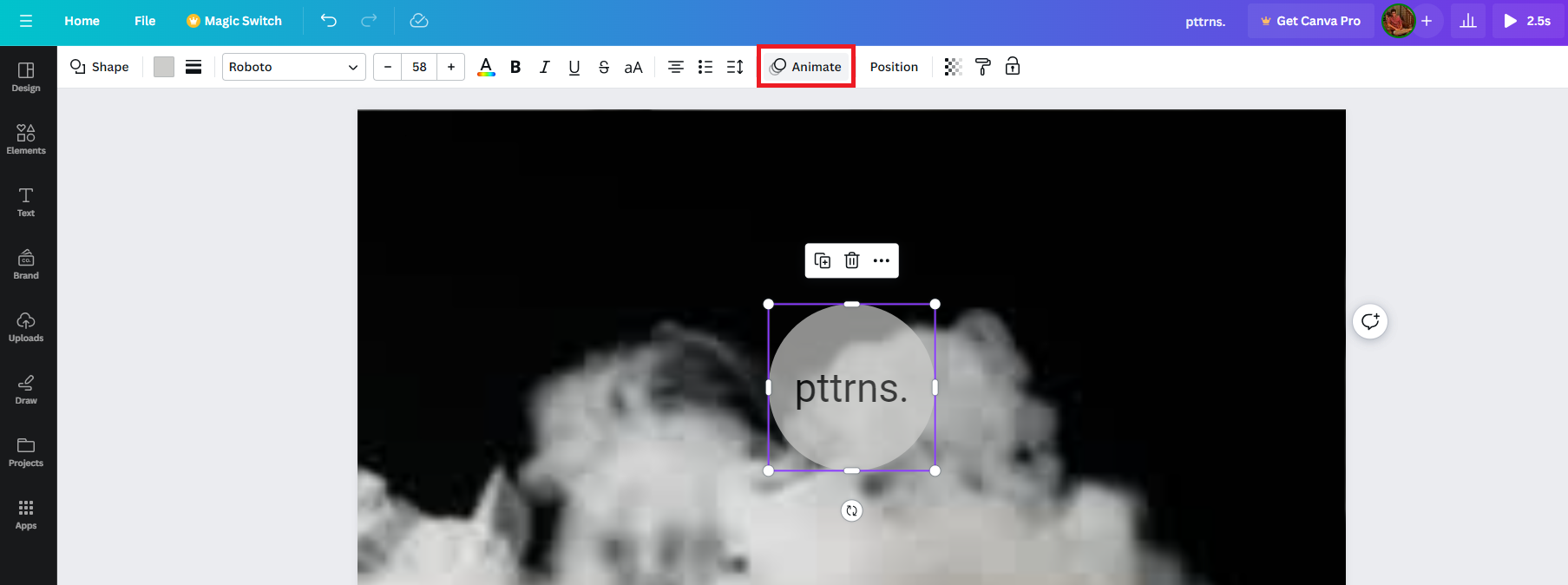1568x585 pixels.
Task: Open the Uploads side panel
Action: [x=26, y=326]
